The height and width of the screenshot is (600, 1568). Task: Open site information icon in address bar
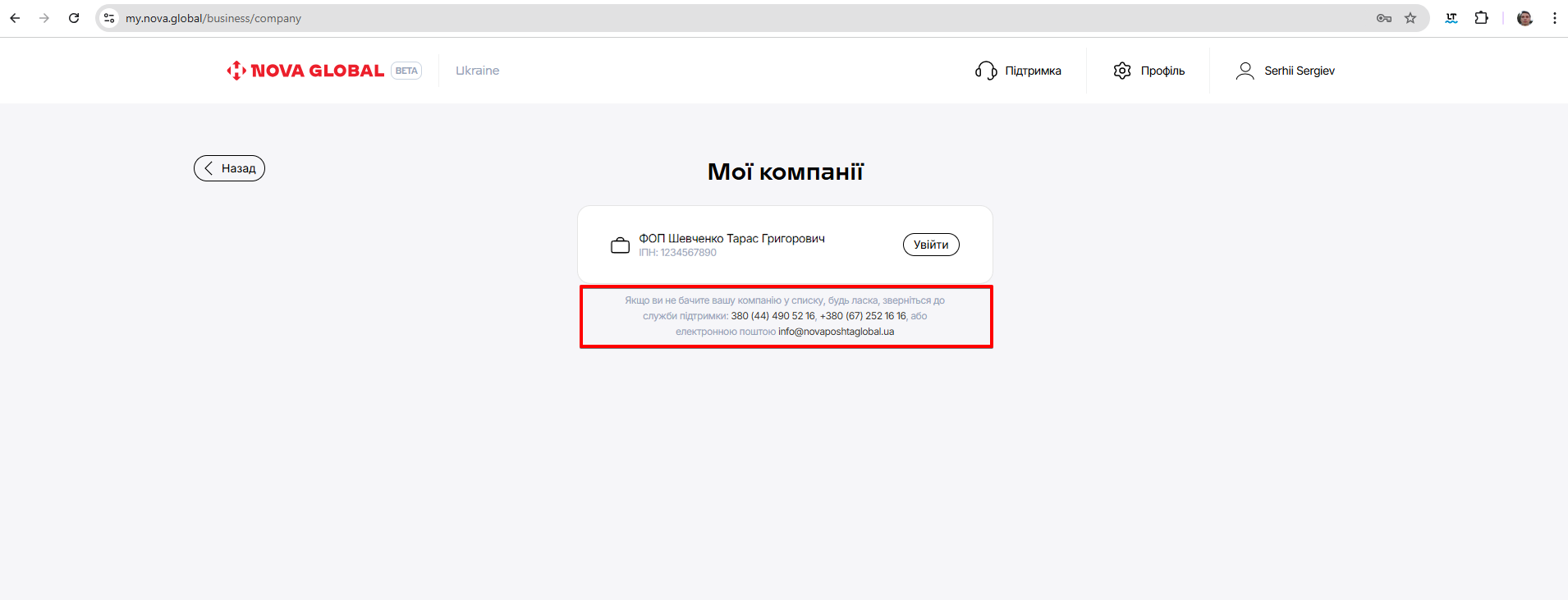click(x=109, y=18)
